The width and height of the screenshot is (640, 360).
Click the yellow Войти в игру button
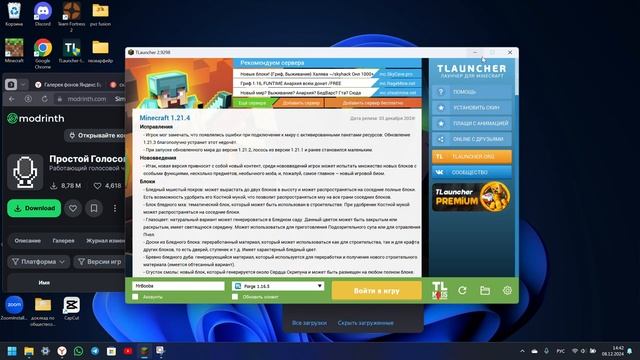click(376, 291)
